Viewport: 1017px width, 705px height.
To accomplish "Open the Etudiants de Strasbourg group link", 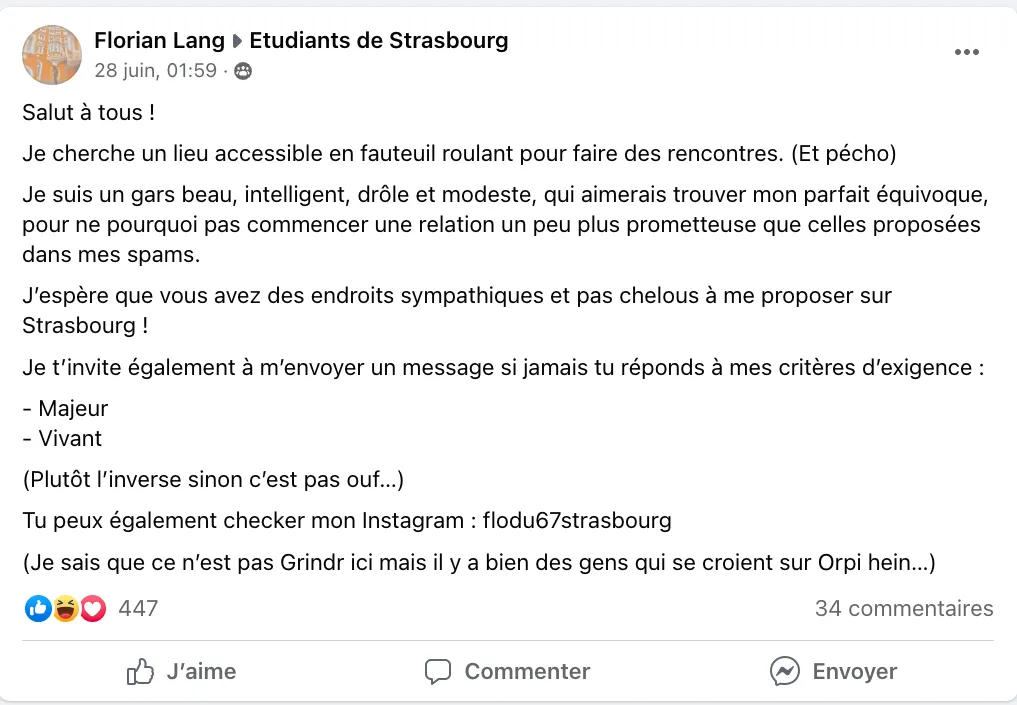I will click(378, 41).
